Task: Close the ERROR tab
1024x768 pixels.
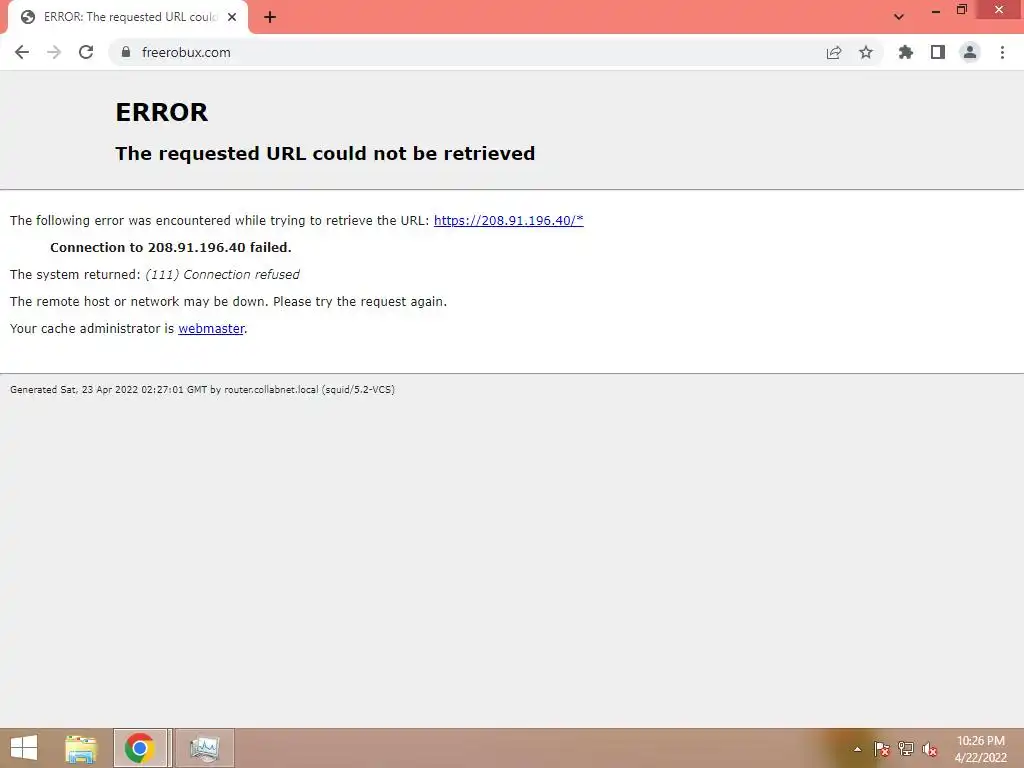Action: click(x=232, y=17)
